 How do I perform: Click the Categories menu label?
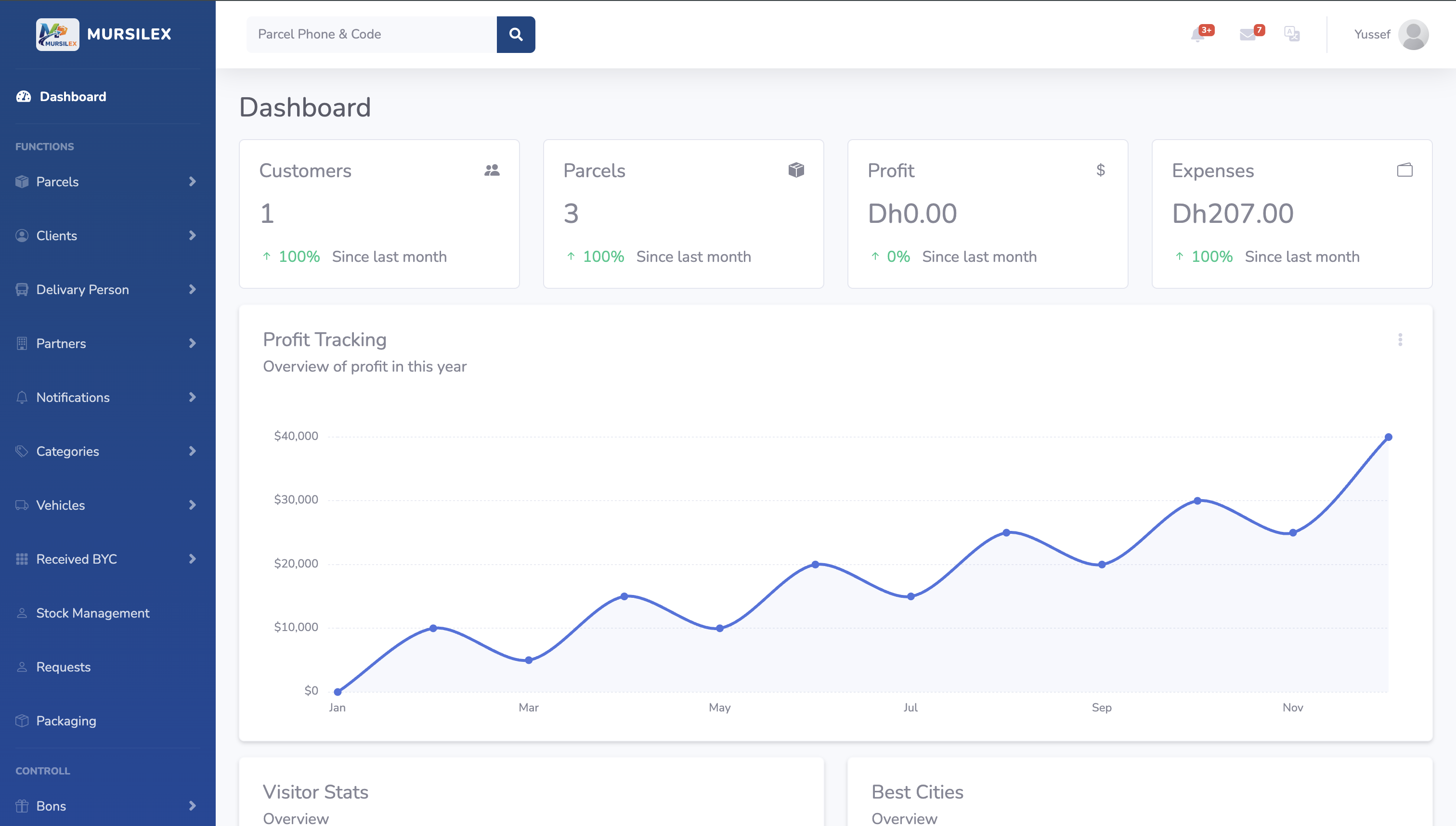pos(67,451)
